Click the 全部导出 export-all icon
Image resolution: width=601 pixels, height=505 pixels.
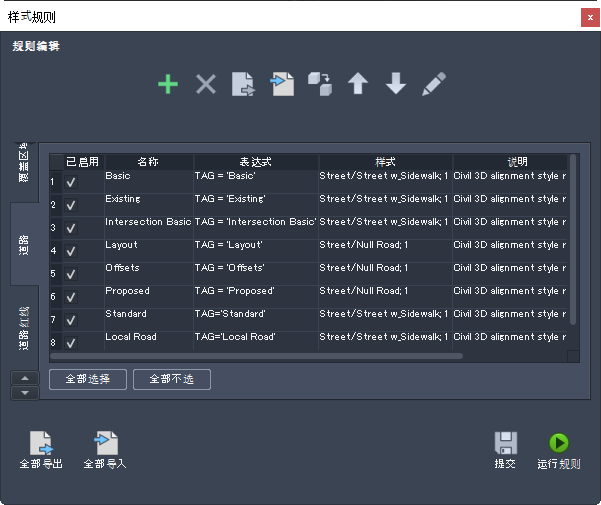click(41, 444)
